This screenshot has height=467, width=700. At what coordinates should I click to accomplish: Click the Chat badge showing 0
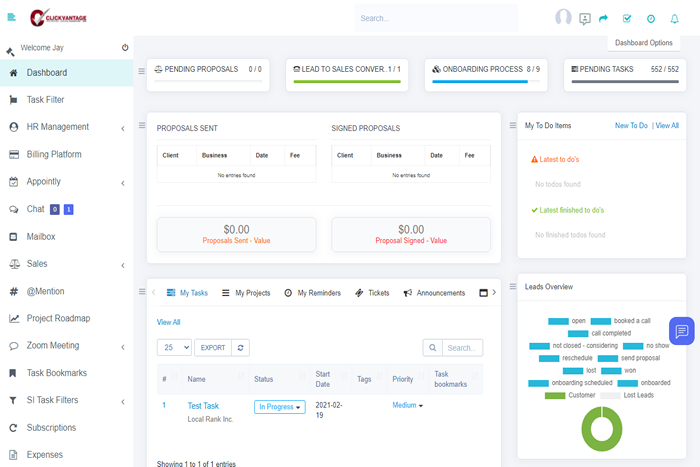pyautogui.click(x=54, y=209)
